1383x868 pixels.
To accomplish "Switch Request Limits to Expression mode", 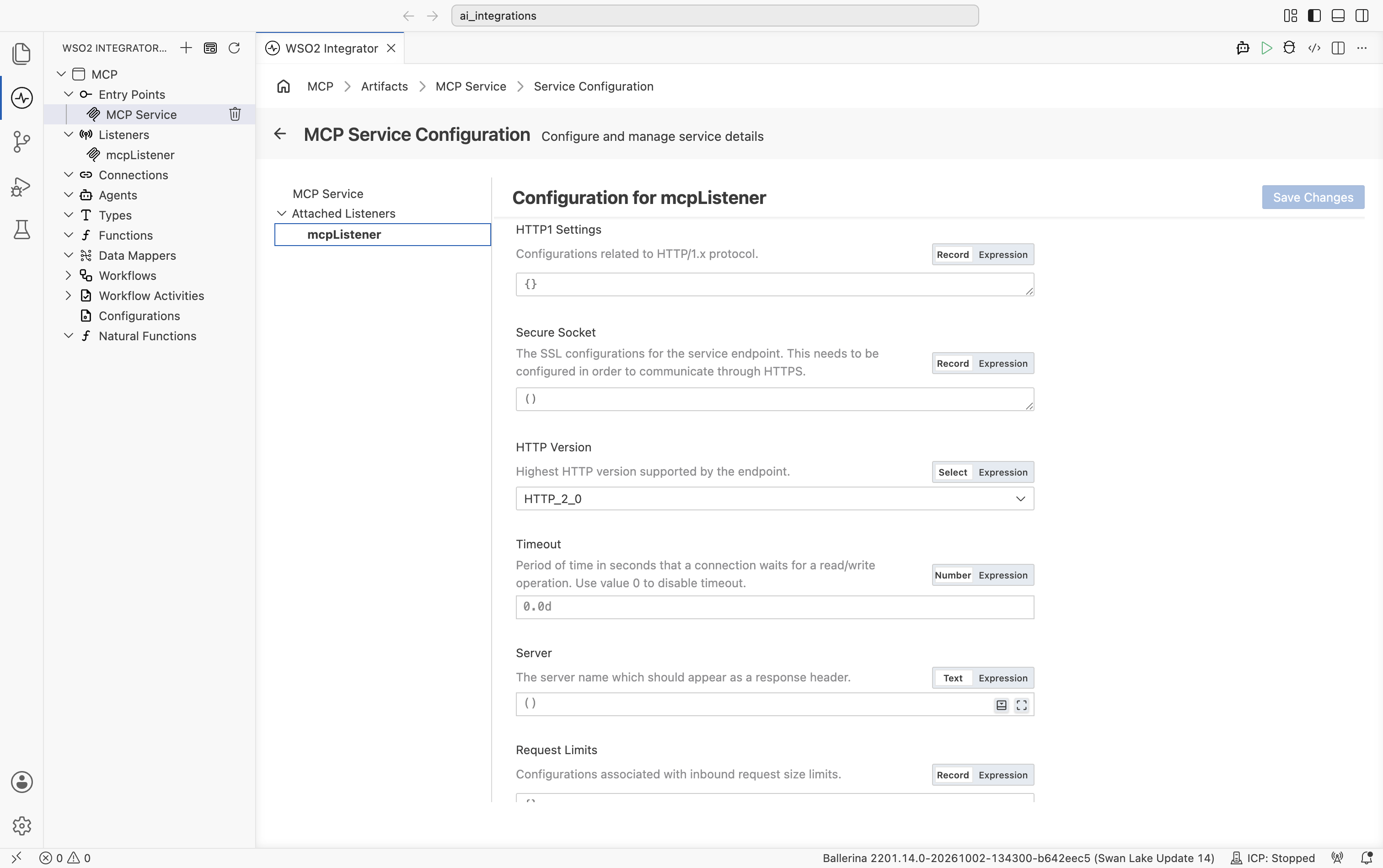I will coord(1003,775).
